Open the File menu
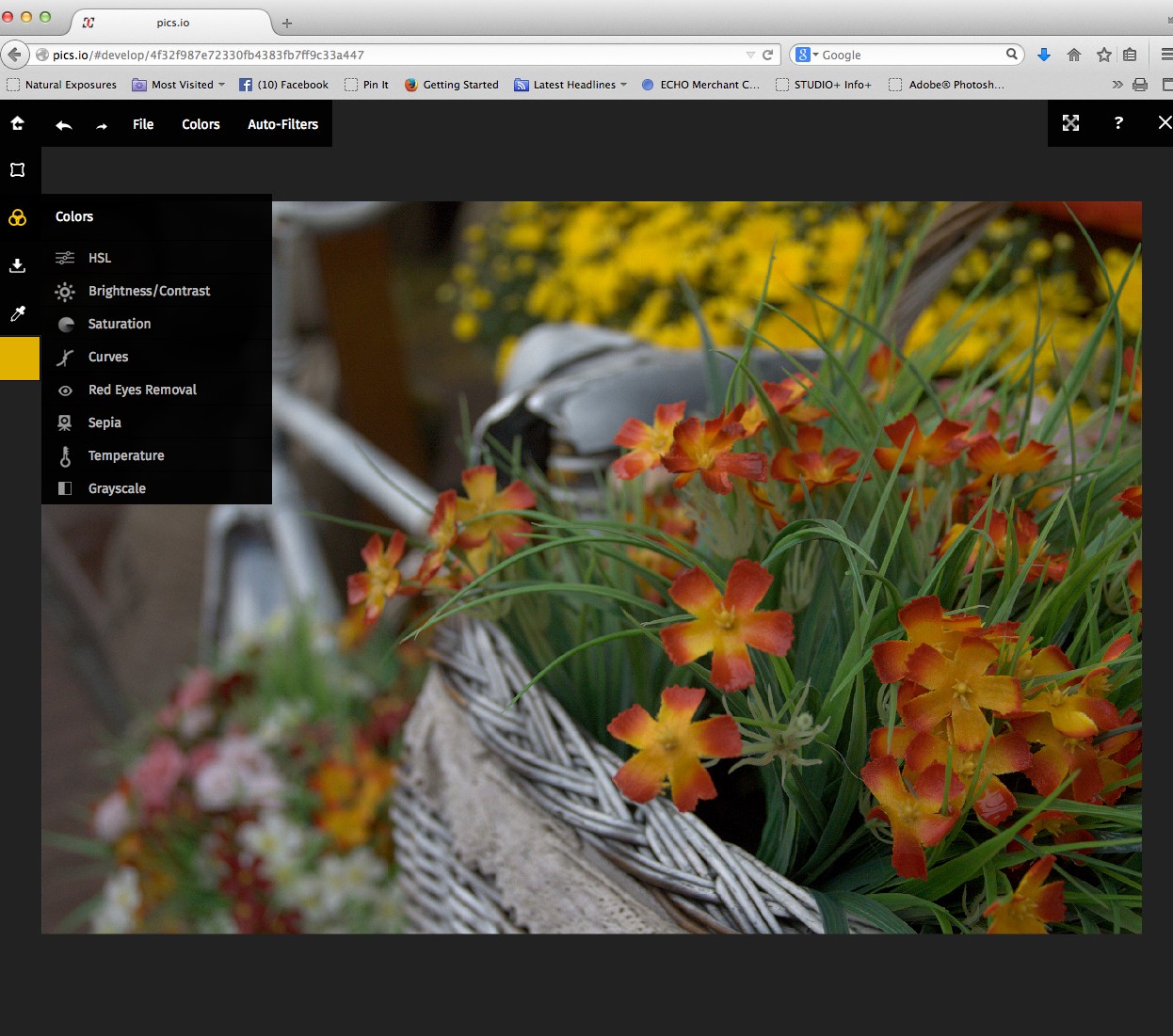The image size is (1173, 1036). (x=143, y=124)
